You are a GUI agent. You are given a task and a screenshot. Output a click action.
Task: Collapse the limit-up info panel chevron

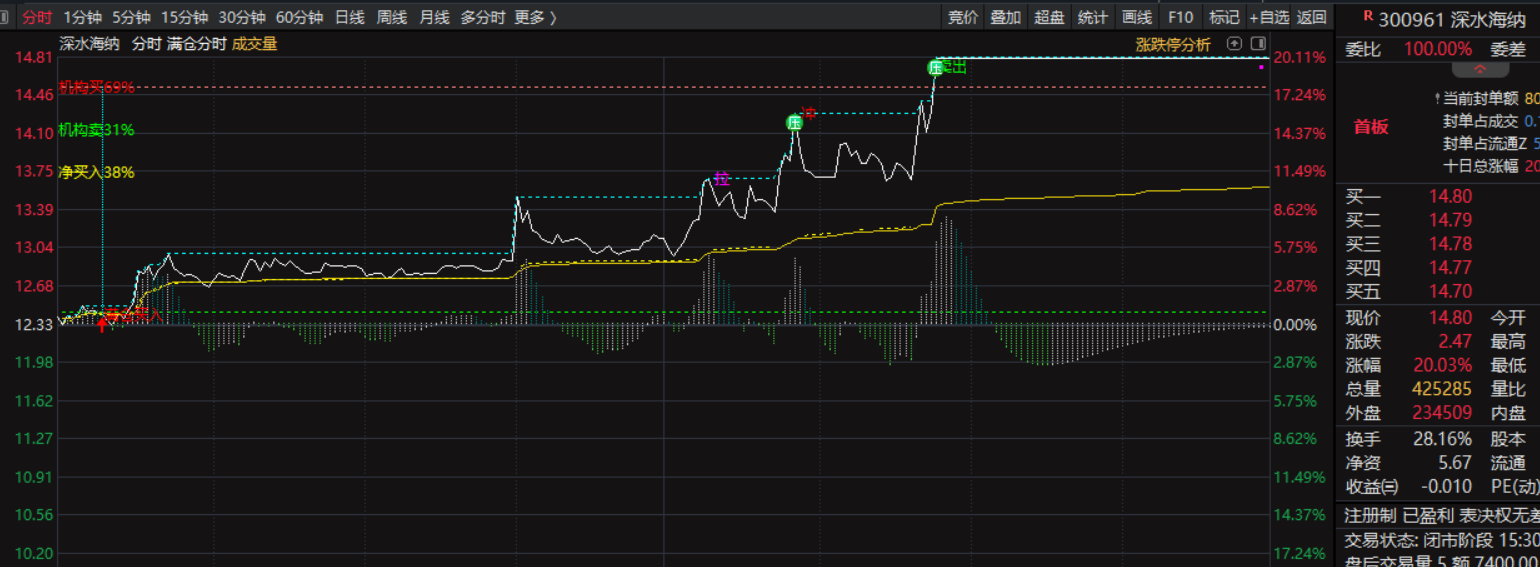(x=1480, y=70)
